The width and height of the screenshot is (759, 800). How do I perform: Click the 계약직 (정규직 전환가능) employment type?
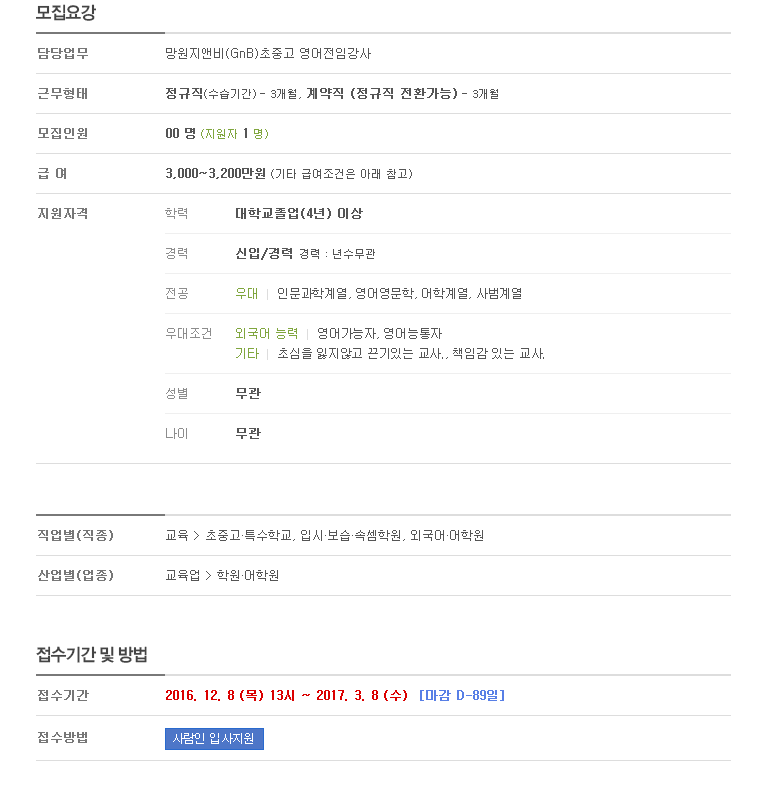point(382,93)
